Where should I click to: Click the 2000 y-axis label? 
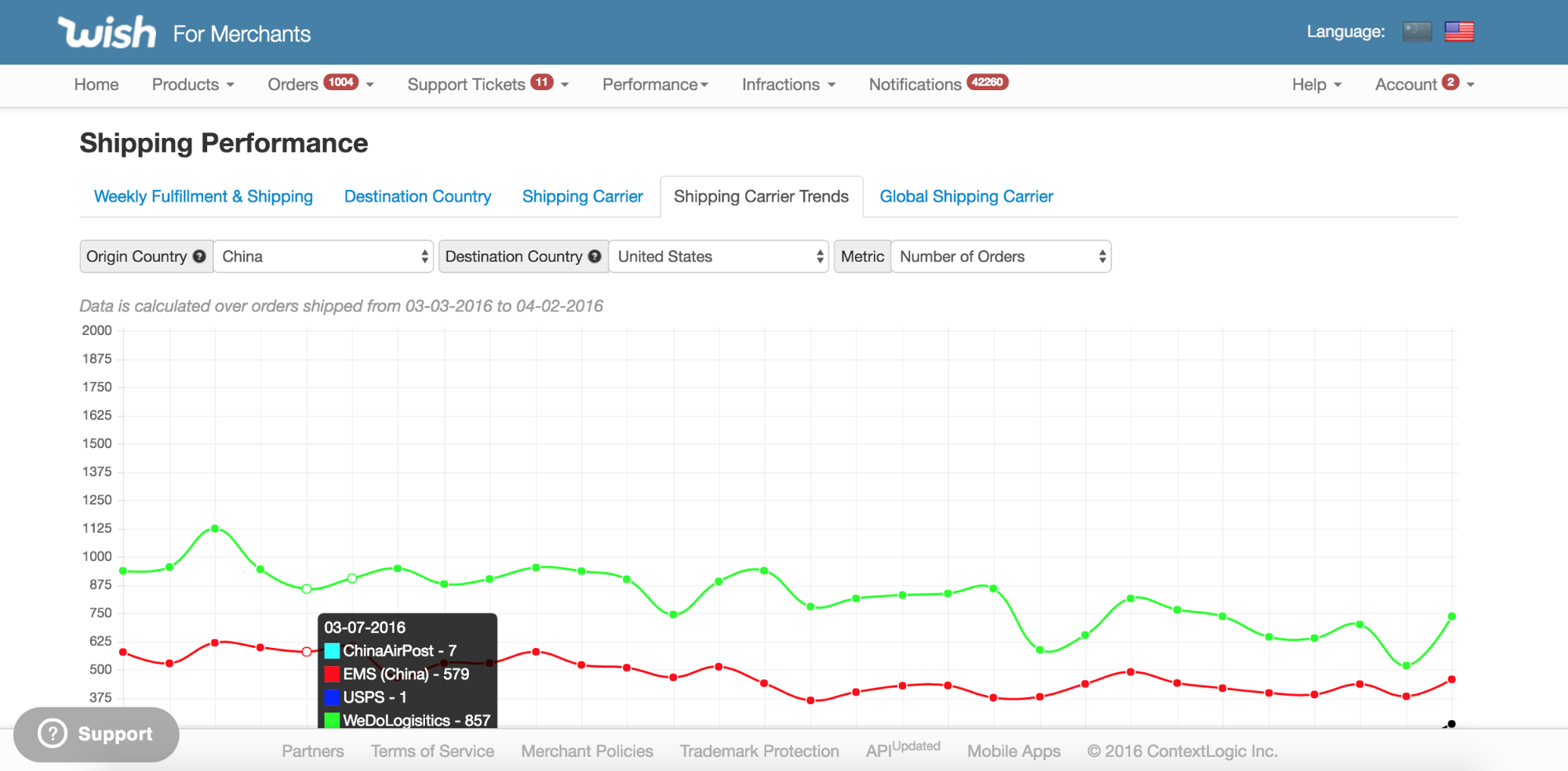(96, 330)
